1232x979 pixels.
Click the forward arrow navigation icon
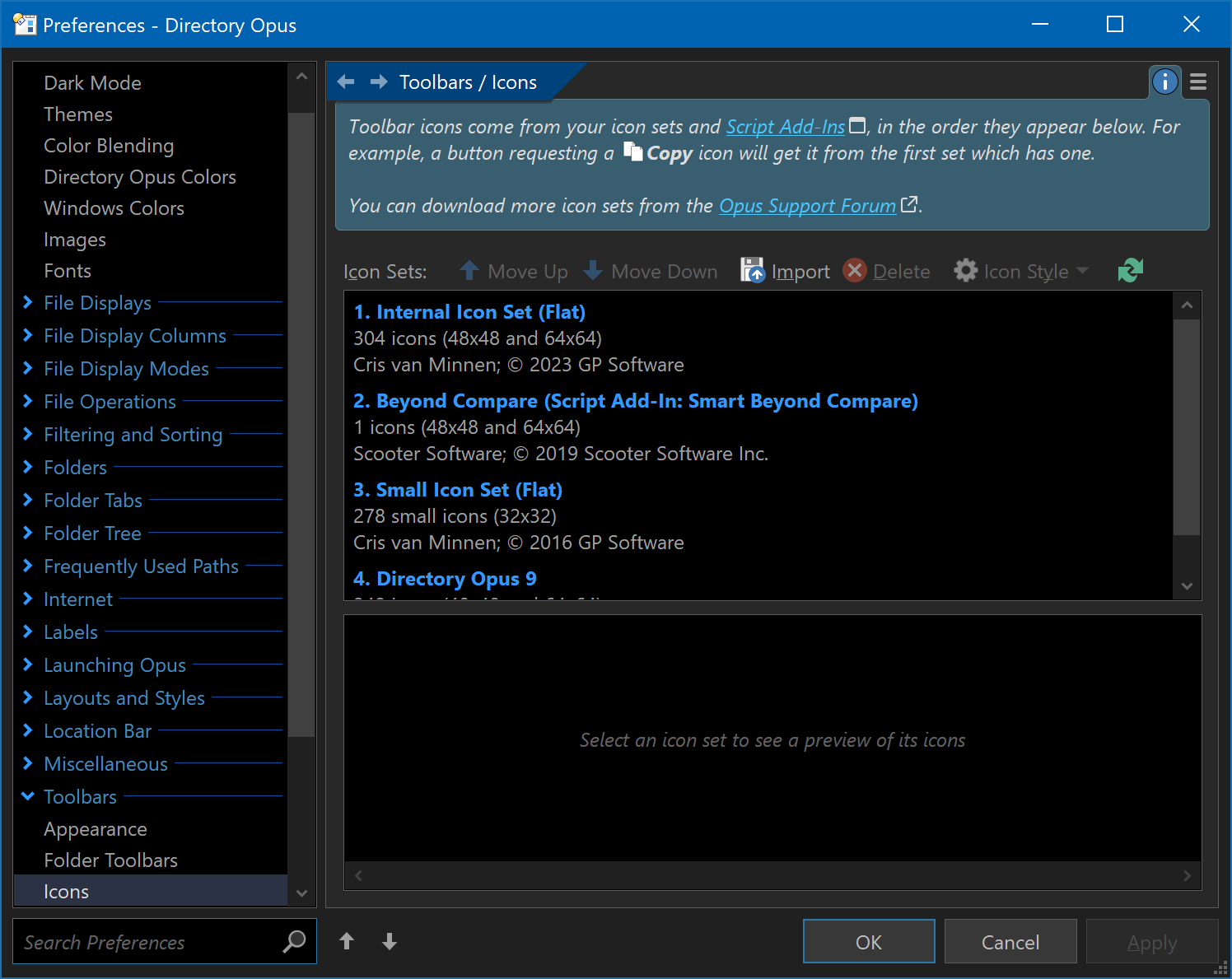[x=379, y=82]
